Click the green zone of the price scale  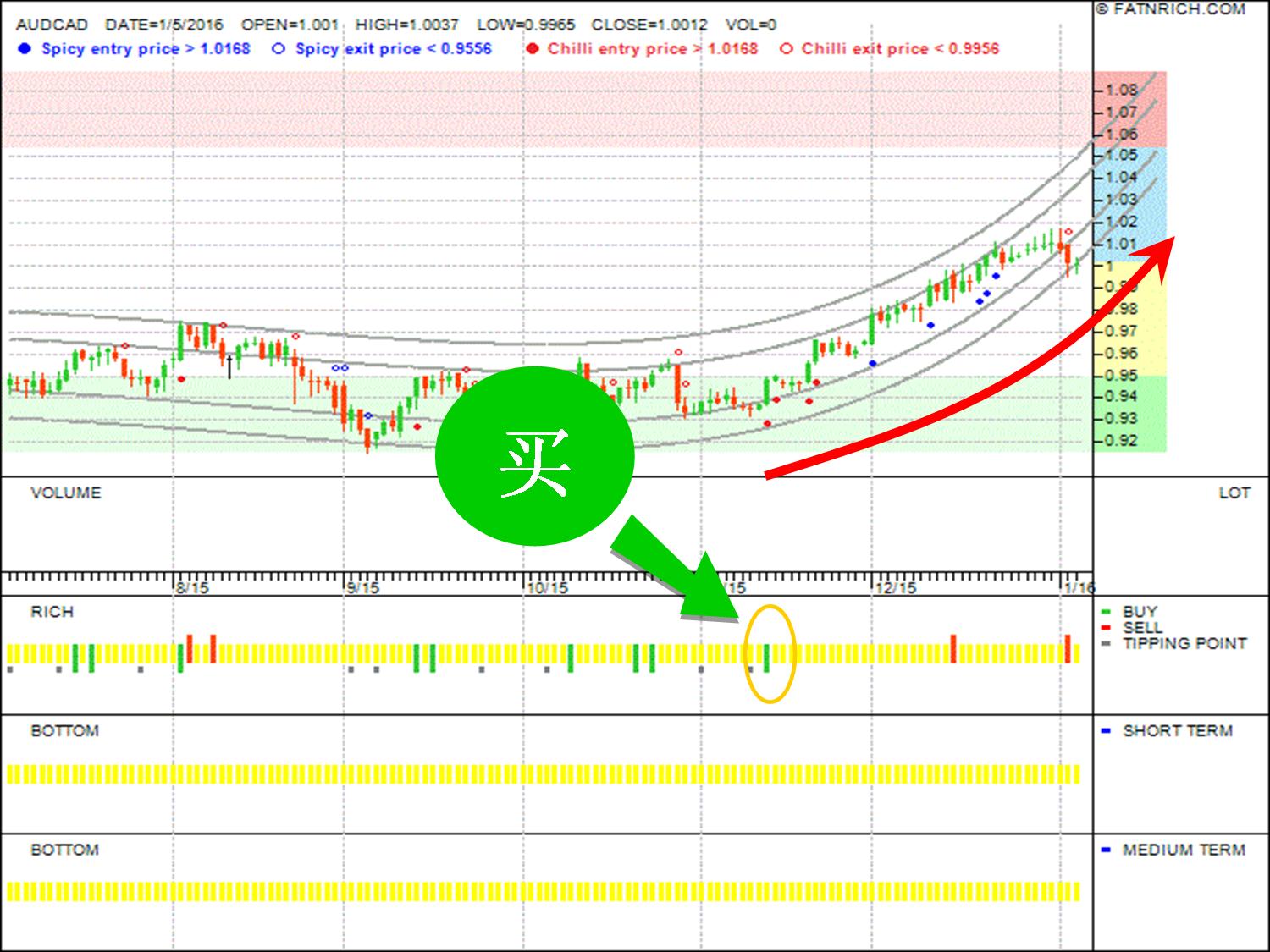pyautogui.click(x=1130, y=414)
